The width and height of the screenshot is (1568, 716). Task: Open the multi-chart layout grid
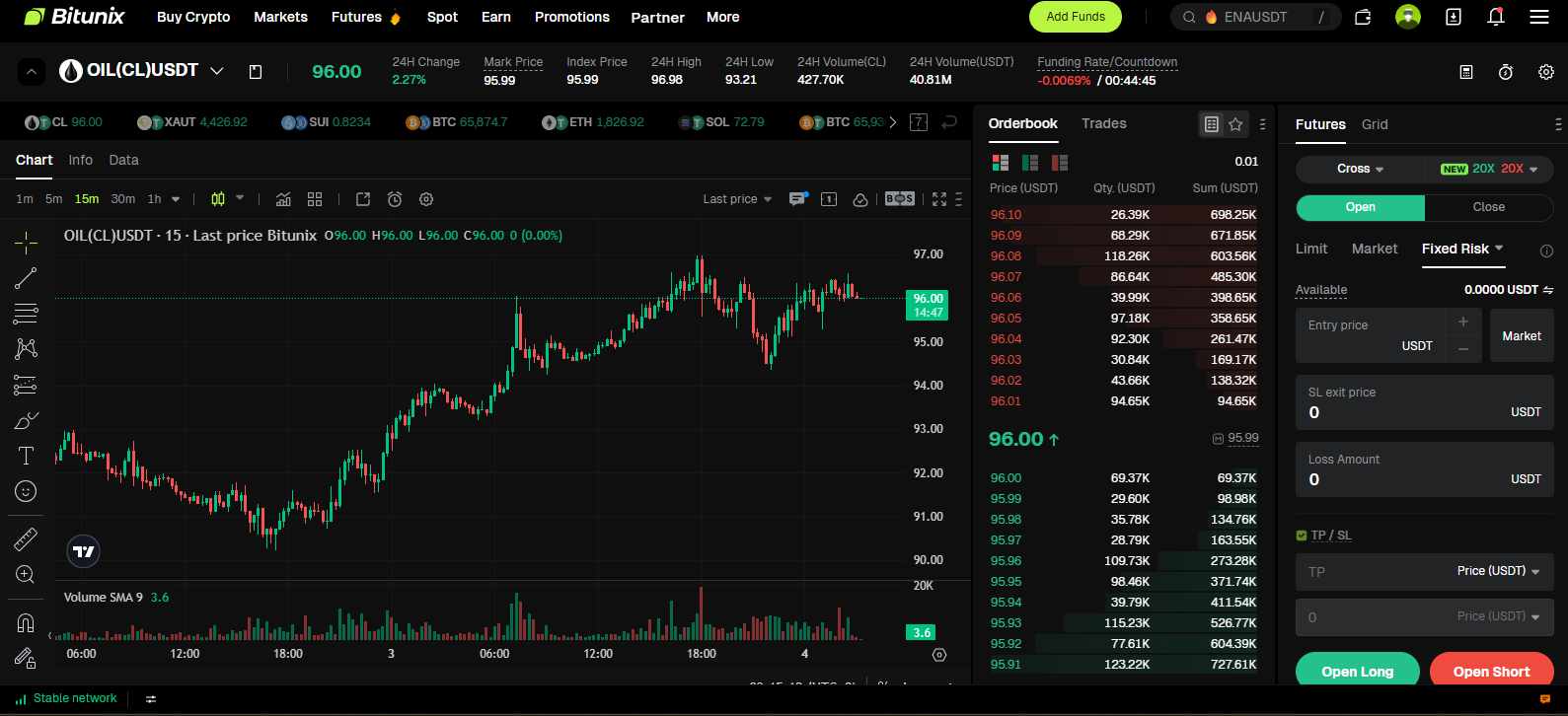coord(315,199)
